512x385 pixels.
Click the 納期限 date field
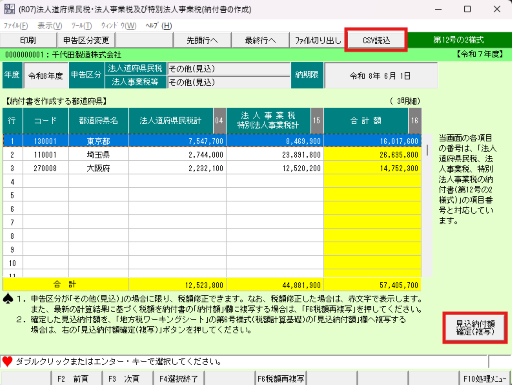coord(380,76)
